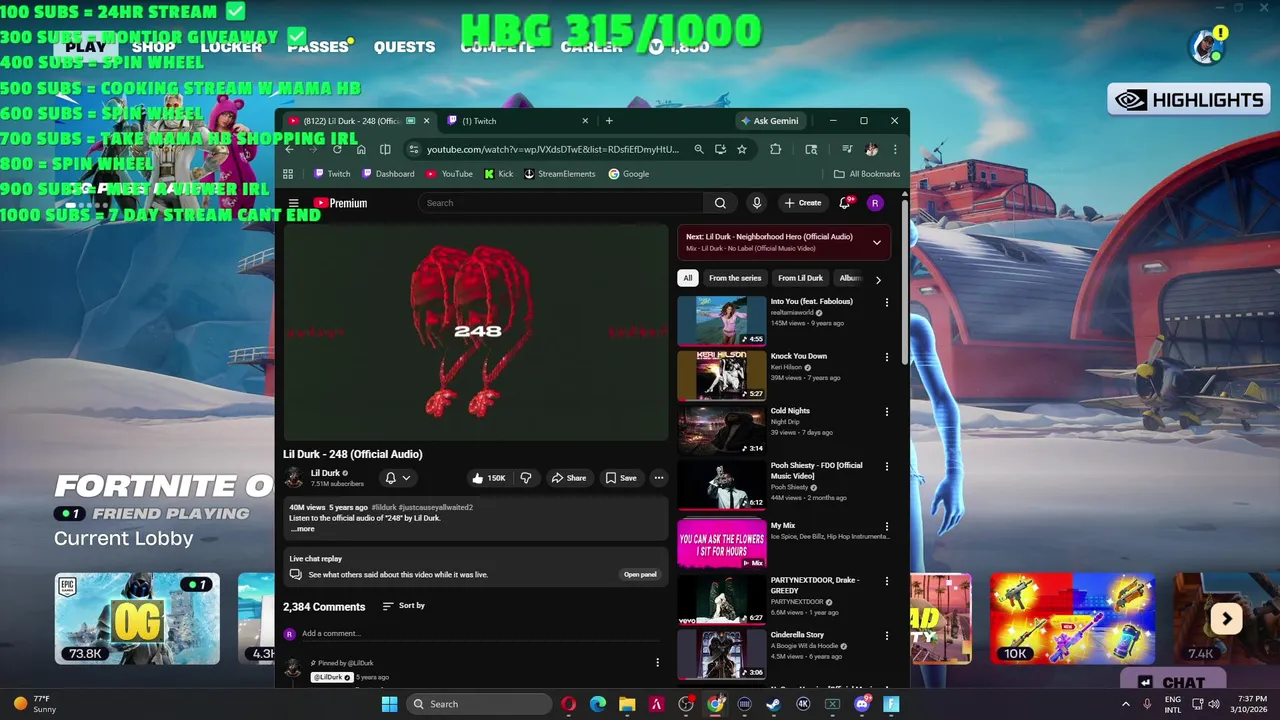
Task: Click the Ask Gemini button
Action: coord(769,121)
